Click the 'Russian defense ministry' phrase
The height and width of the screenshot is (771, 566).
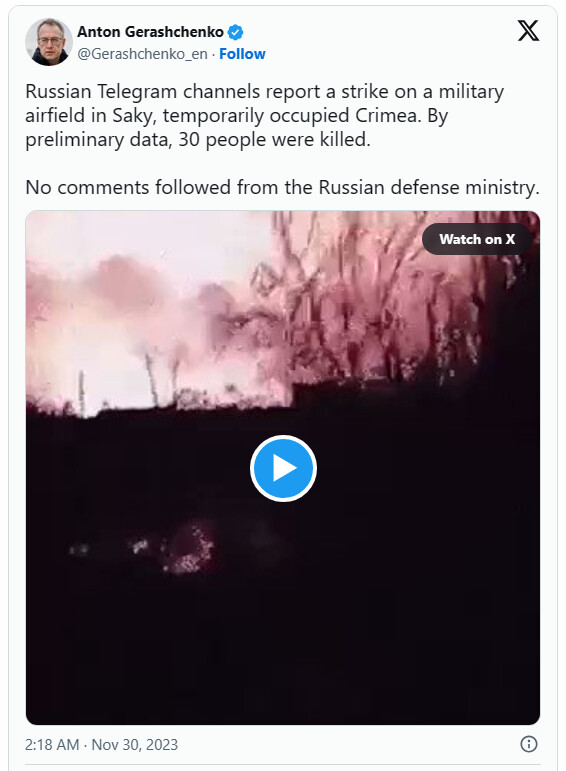click(x=429, y=188)
